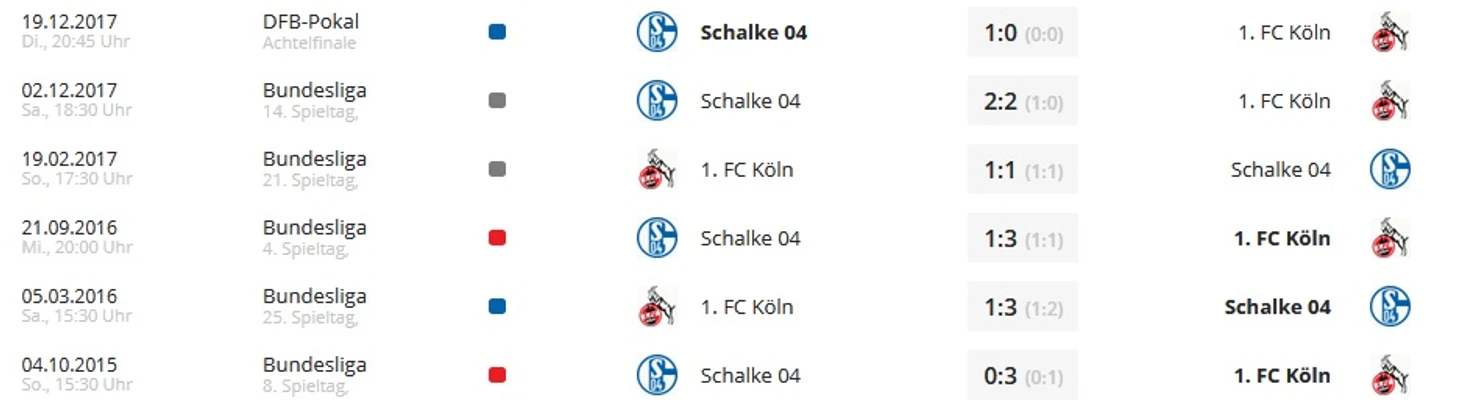Click Schalke 04 away logo in 19.02.2017 row
This screenshot has height=406, width=1460.
1390,169
